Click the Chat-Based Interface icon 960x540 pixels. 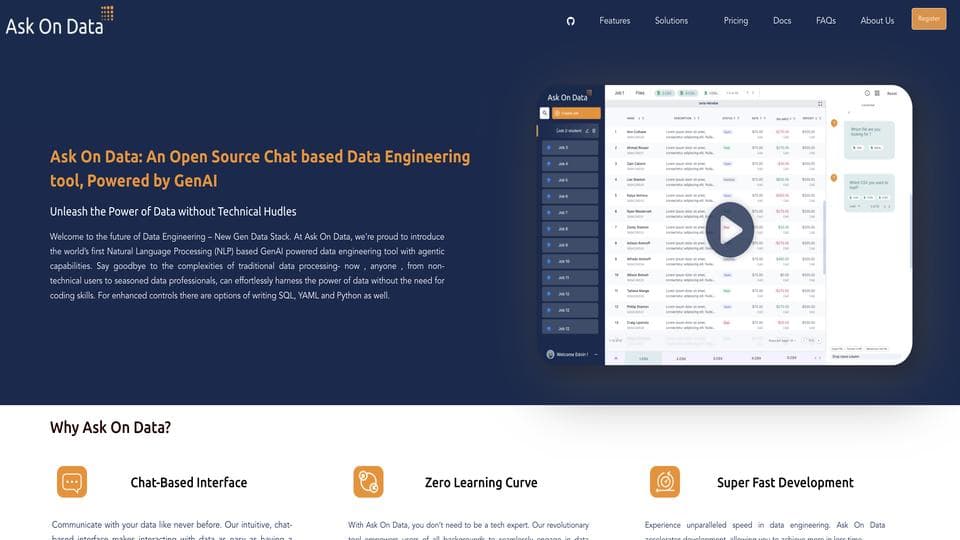click(x=72, y=482)
